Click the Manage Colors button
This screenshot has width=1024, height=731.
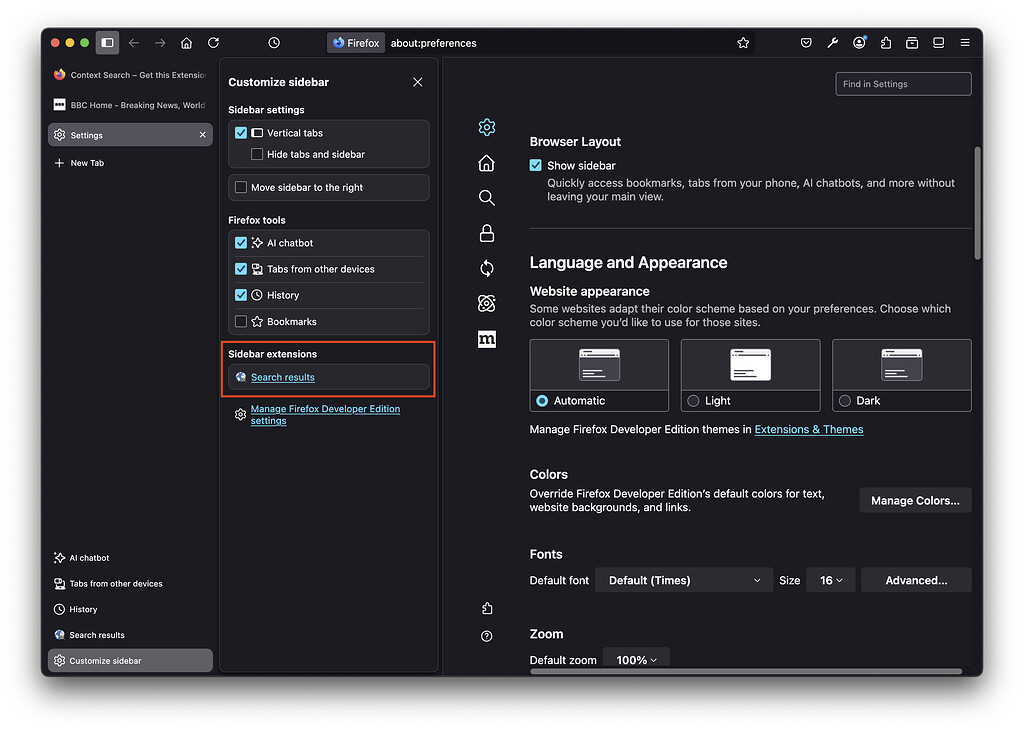(x=915, y=500)
